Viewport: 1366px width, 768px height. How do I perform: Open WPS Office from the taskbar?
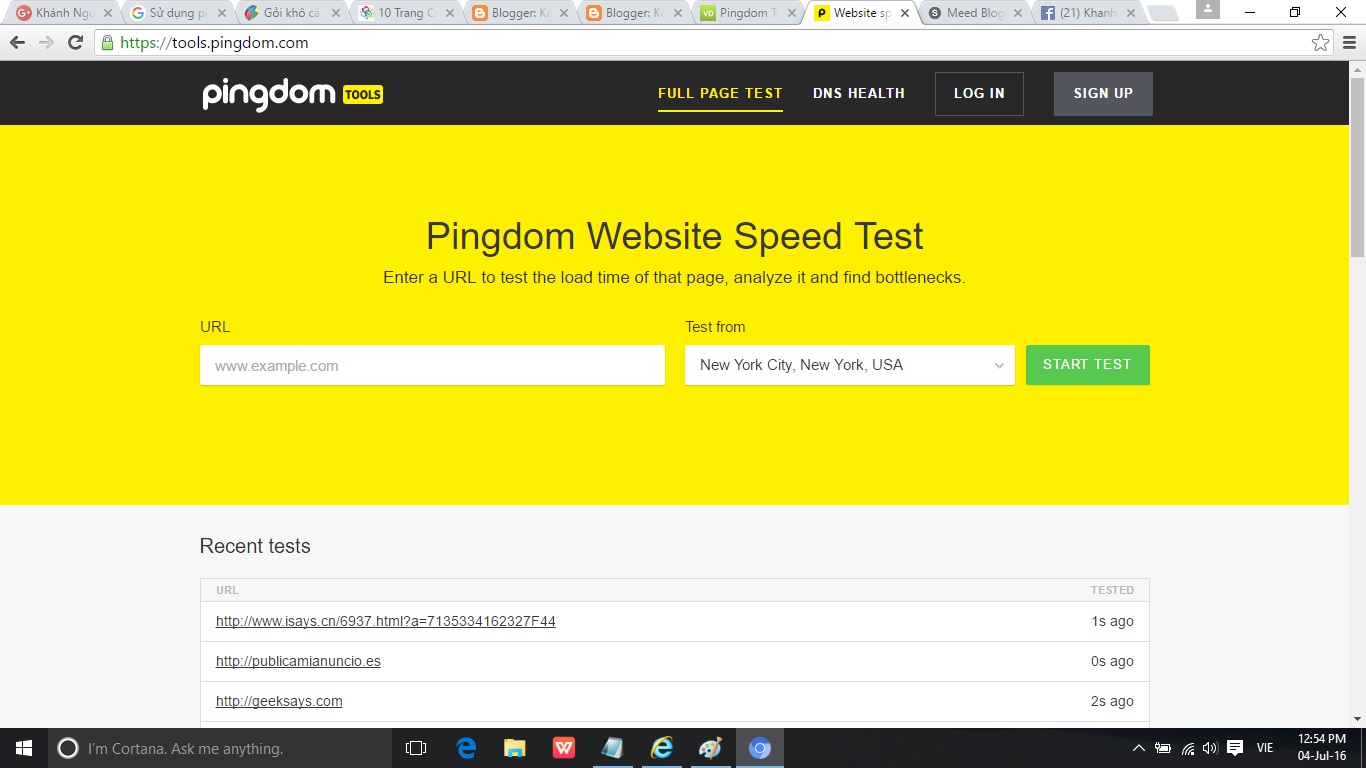[564, 748]
